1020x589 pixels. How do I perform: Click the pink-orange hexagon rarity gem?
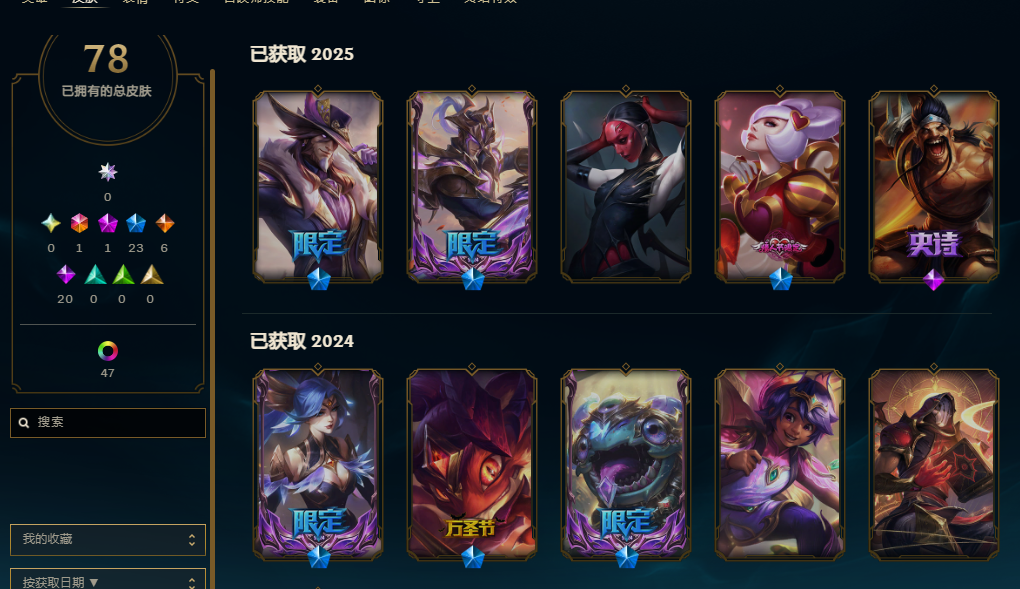tap(79, 223)
